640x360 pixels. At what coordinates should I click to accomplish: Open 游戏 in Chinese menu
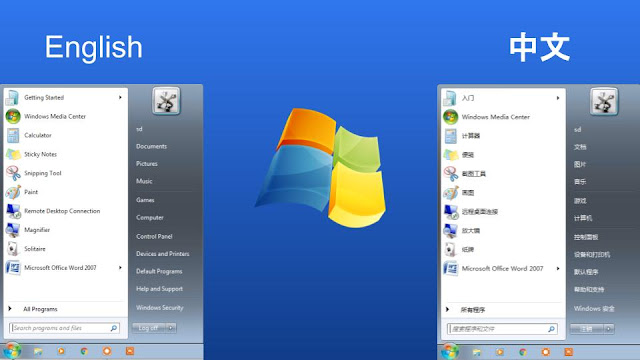(x=580, y=201)
